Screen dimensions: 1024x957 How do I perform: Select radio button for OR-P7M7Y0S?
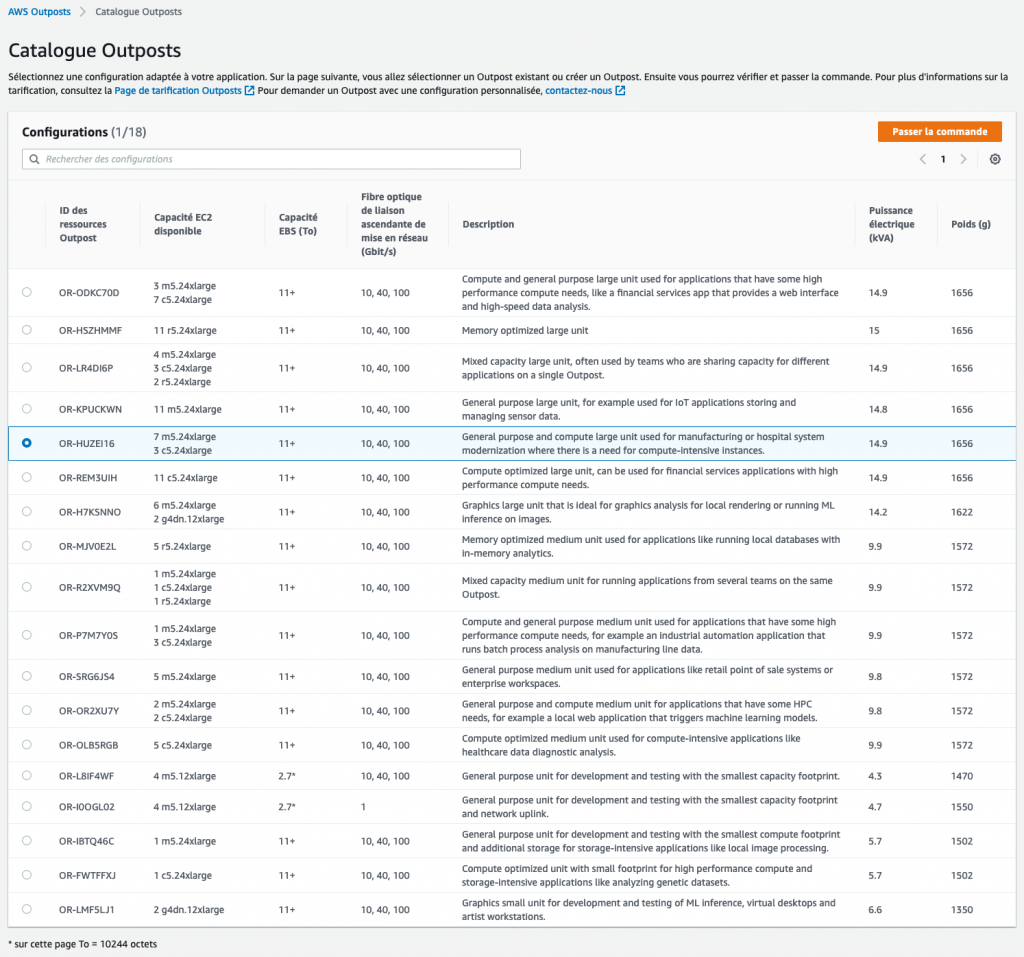coord(27,635)
